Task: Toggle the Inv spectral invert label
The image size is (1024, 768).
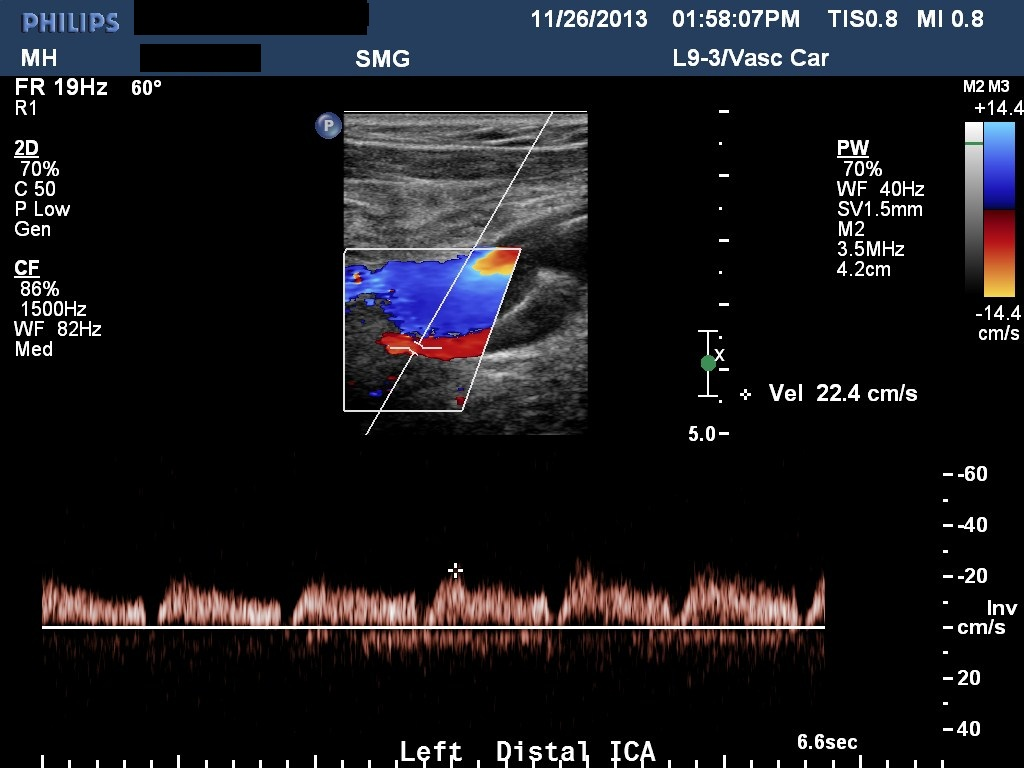Action: [x=1001, y=608]
